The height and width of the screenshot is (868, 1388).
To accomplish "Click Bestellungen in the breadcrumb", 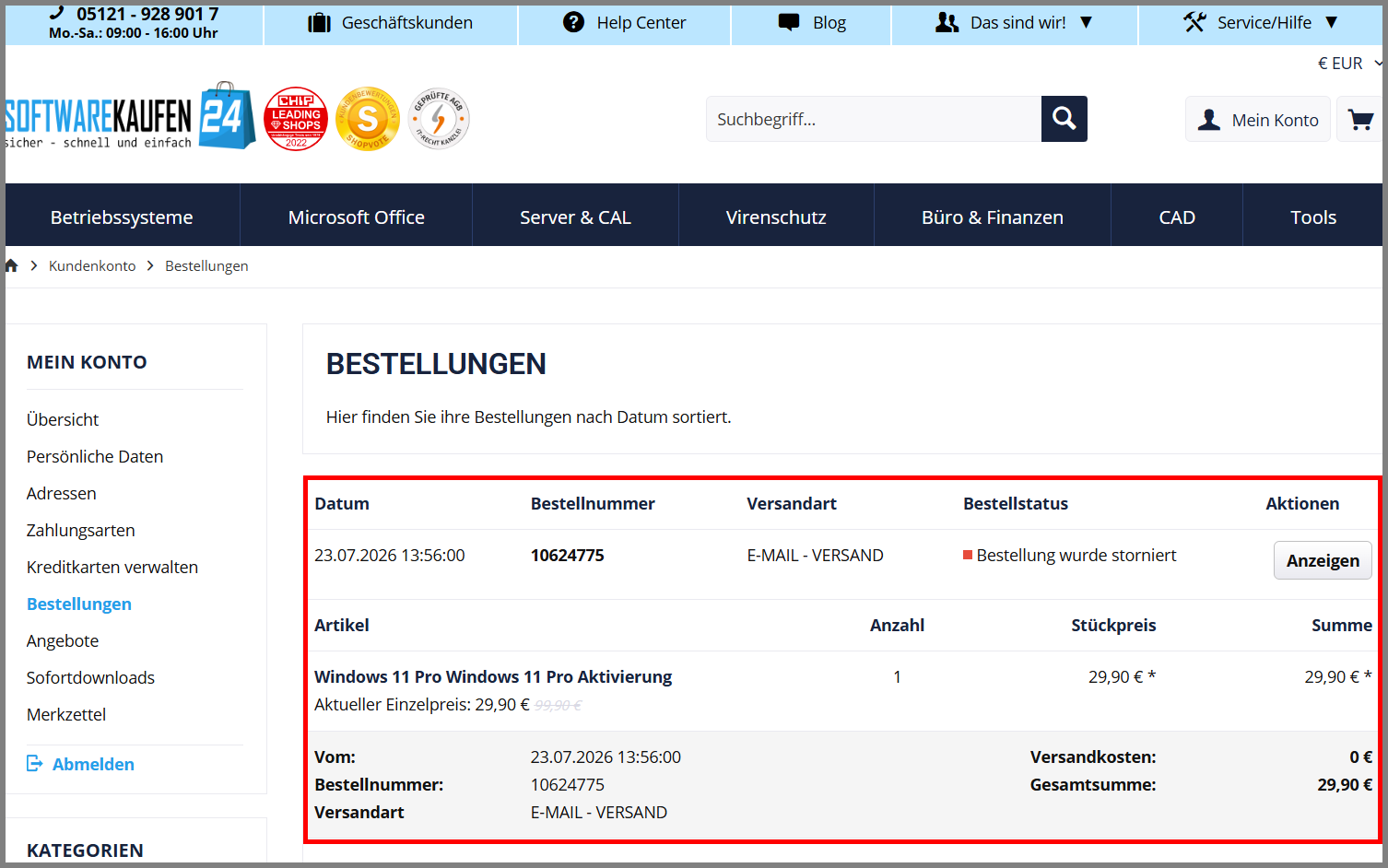I will (x=206, y=265).
